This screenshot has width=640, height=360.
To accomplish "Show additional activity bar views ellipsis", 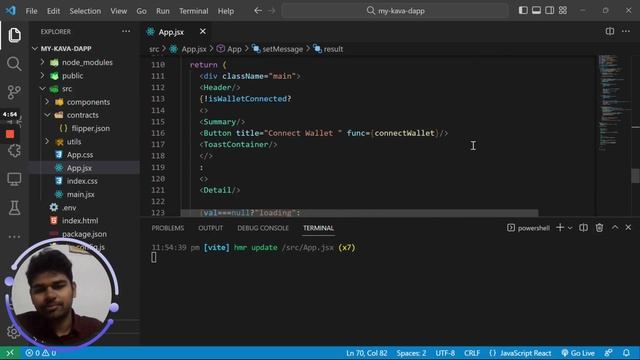I will pyautogui.click(x=14, y=236).
